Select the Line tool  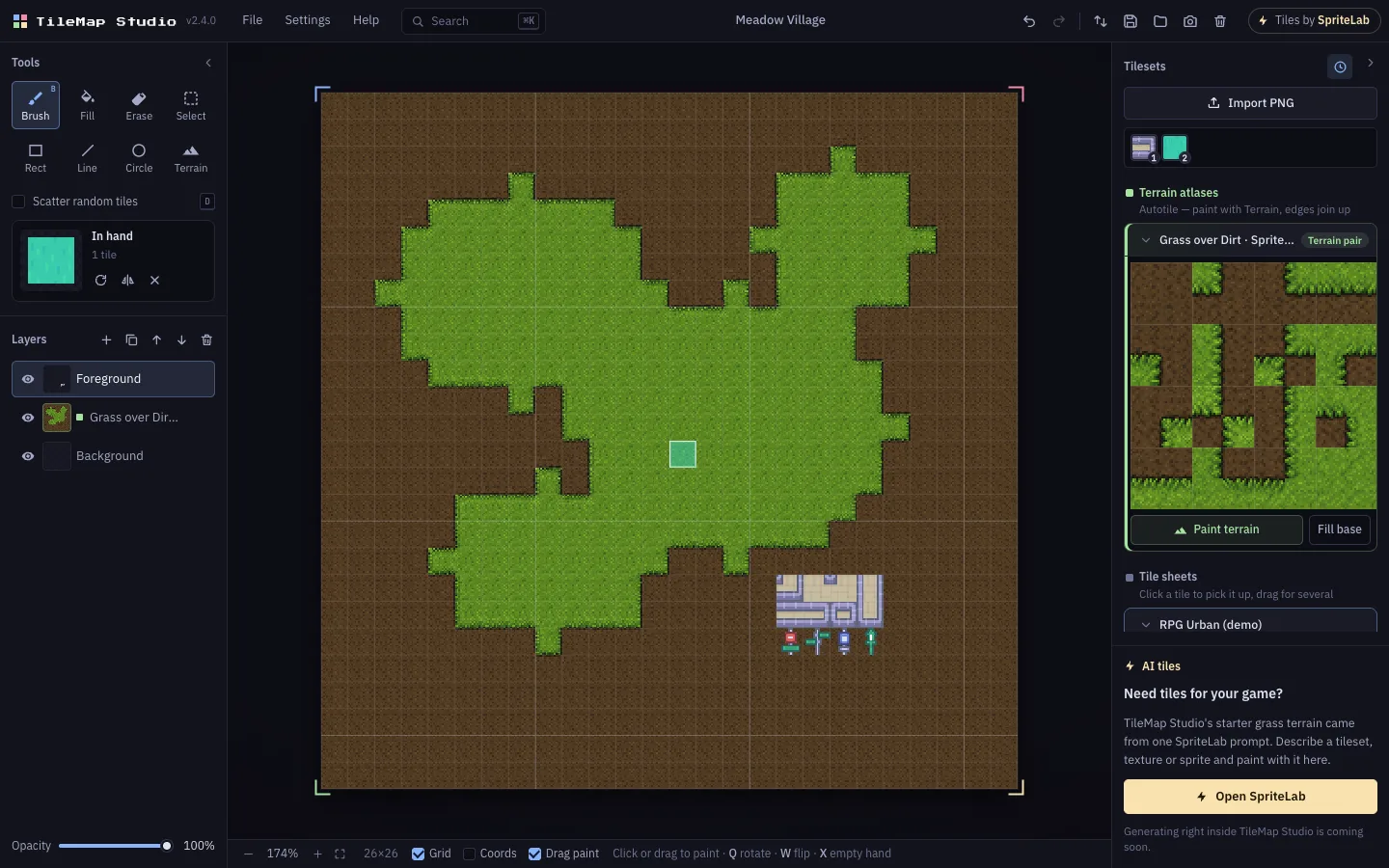pyautogui.click(x=88, y=157)
